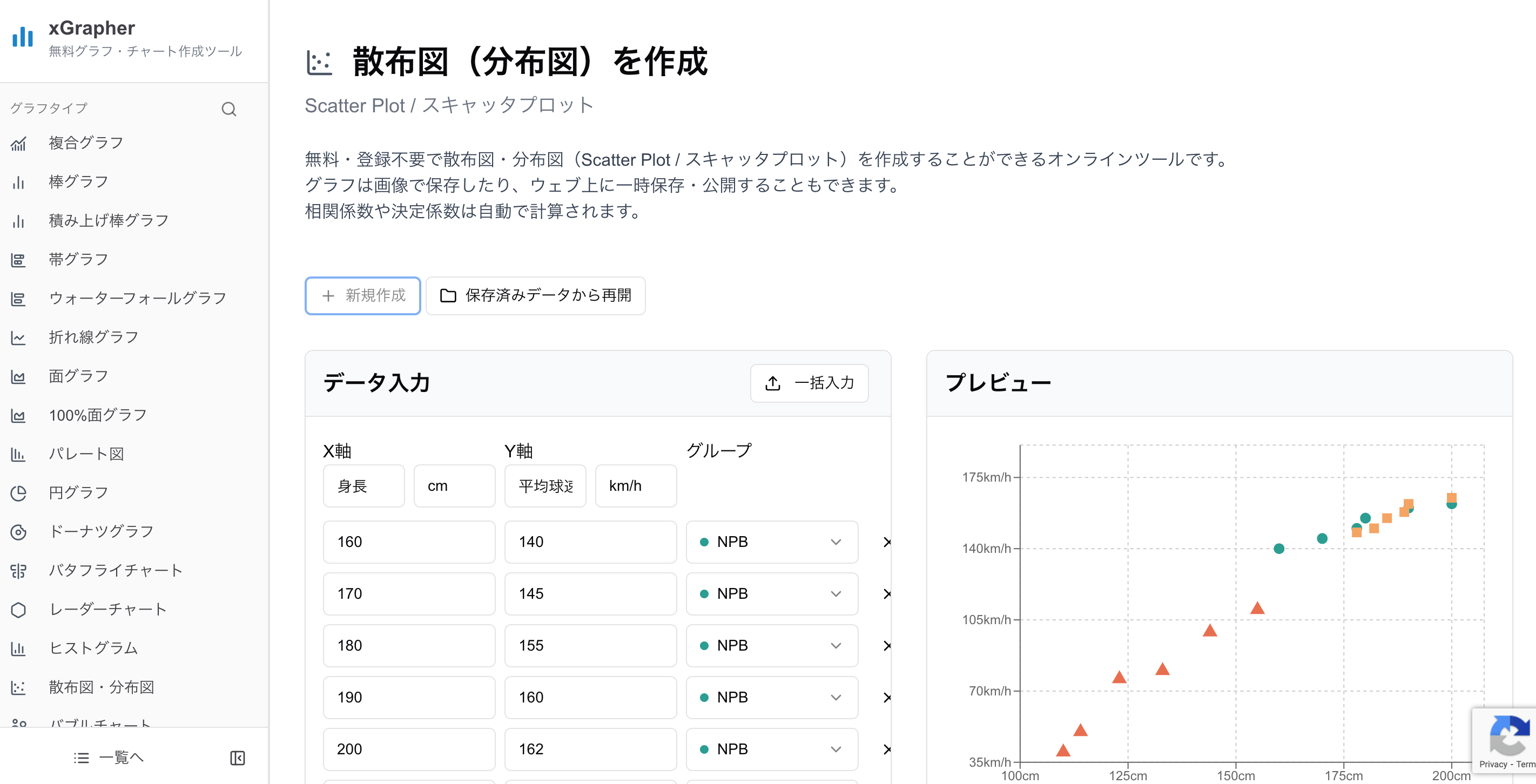This screenshot has height=784, width=1536.
Task: Click the green NPB color dot on first row
Action: [x=706, y=542]
